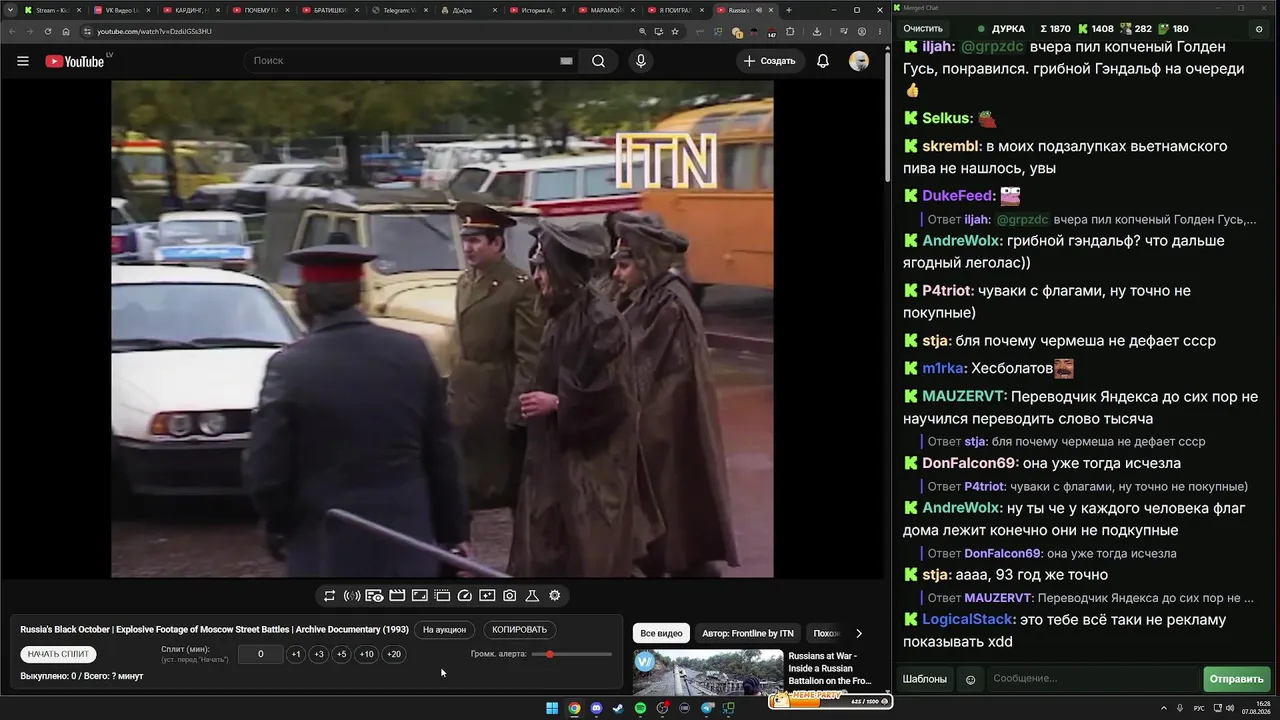Switch to the КАРДИНГ tab
This screenshot has width=1280, height=720.
(191, 10)
